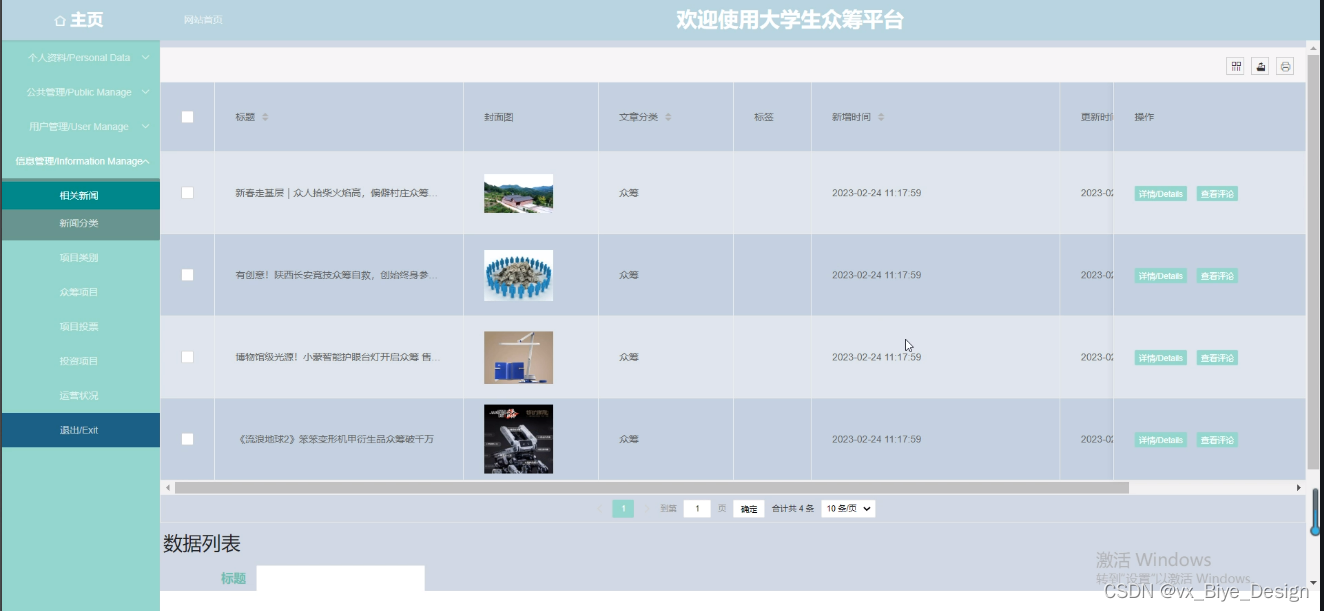Open 项目投票 in the sidebar
The image size is (1324, 611).
pos(80,327)
